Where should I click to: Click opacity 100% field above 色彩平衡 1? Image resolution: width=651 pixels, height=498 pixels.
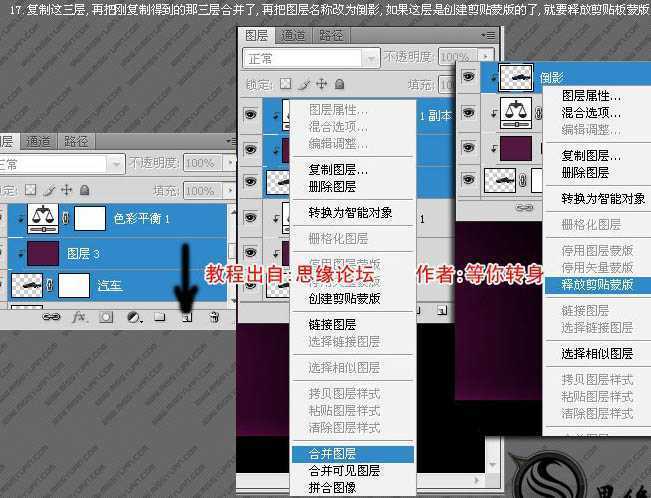tap(204, 163)
